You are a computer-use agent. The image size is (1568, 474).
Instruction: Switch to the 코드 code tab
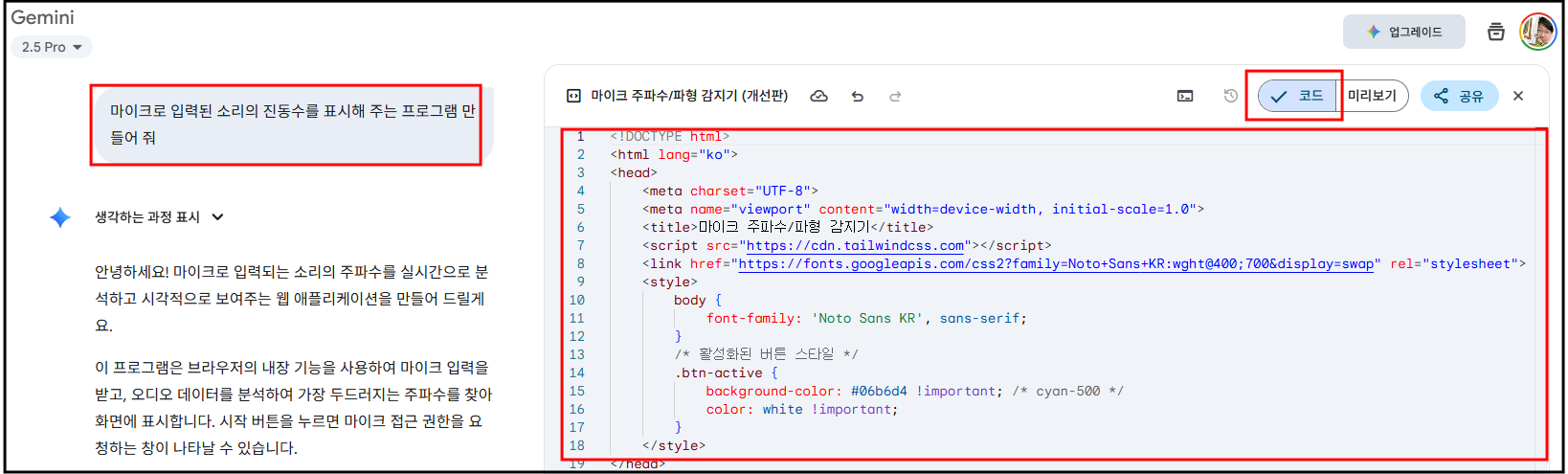click(x=1297, y=96)
